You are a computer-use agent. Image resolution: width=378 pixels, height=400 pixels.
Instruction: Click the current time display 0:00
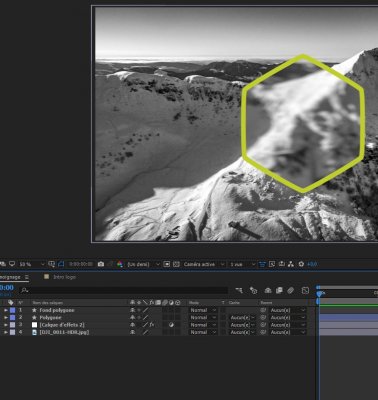7,287
